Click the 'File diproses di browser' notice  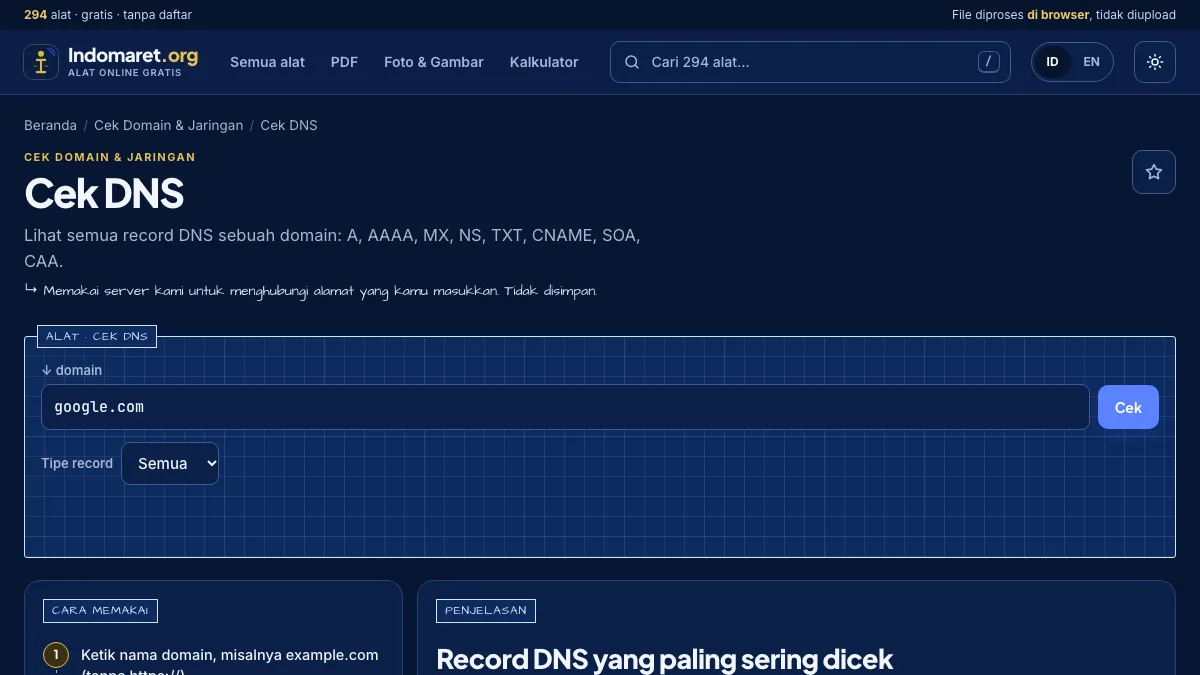click(x=1064, y=15)
